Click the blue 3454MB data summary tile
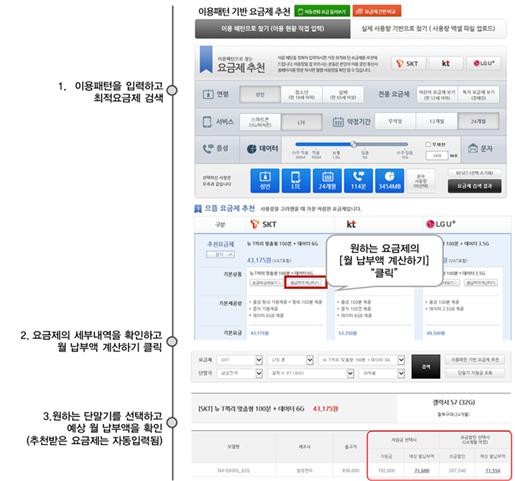The image size is (515, 481). 389,181
